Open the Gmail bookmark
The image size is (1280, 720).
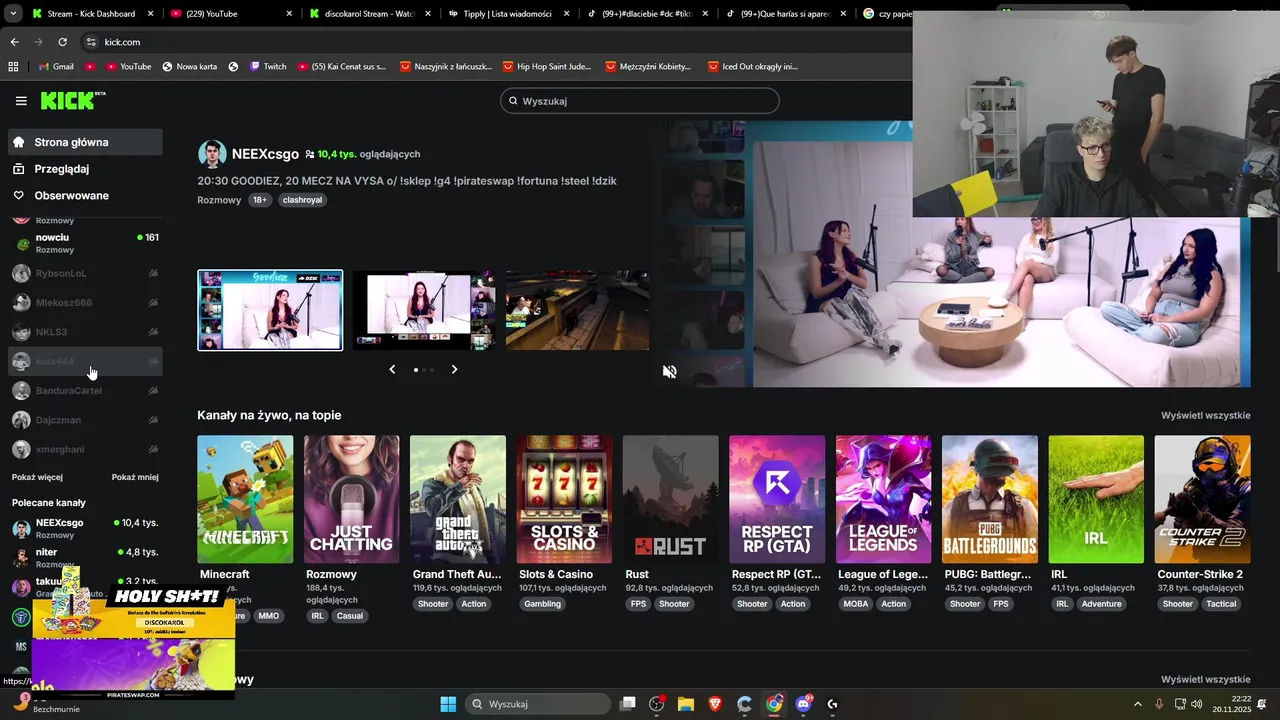56,66
